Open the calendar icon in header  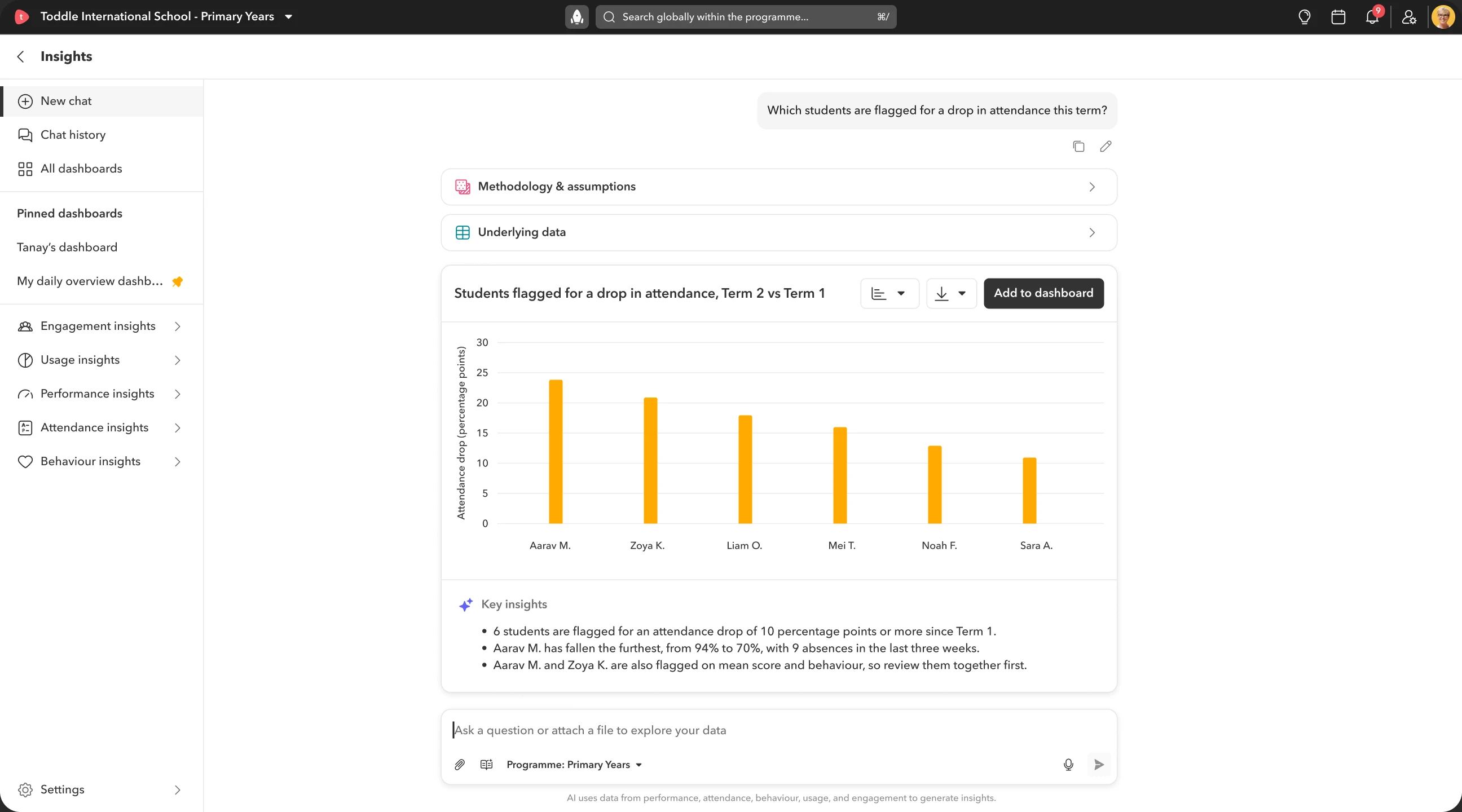pyautogui.click(x=1338, y=16)
